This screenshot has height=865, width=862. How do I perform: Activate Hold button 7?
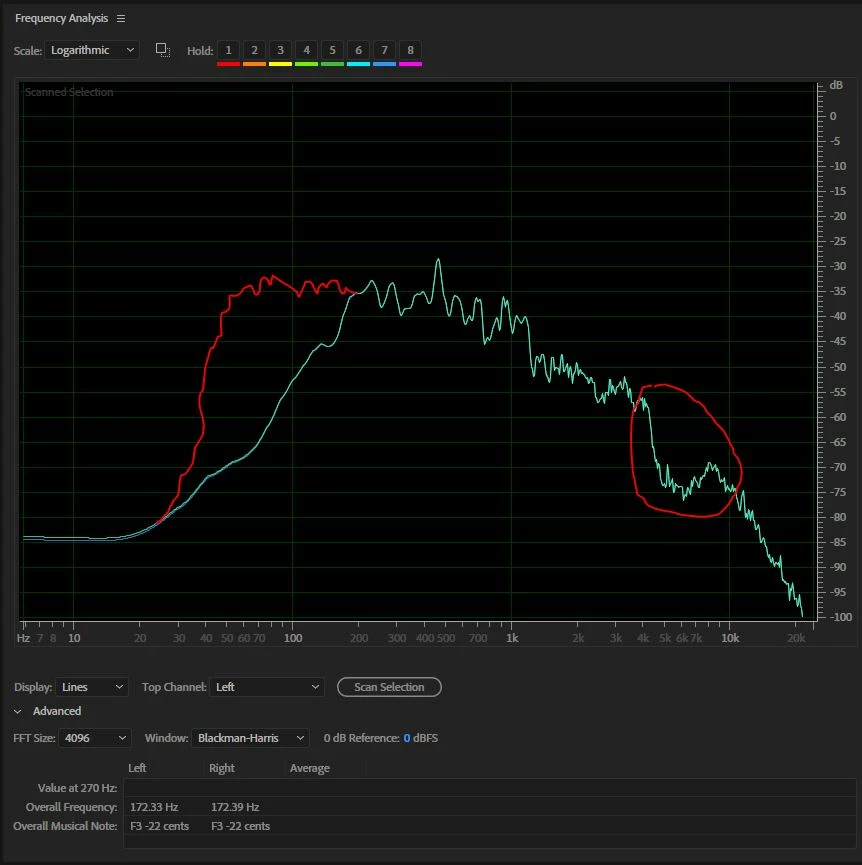pos(384,50)
